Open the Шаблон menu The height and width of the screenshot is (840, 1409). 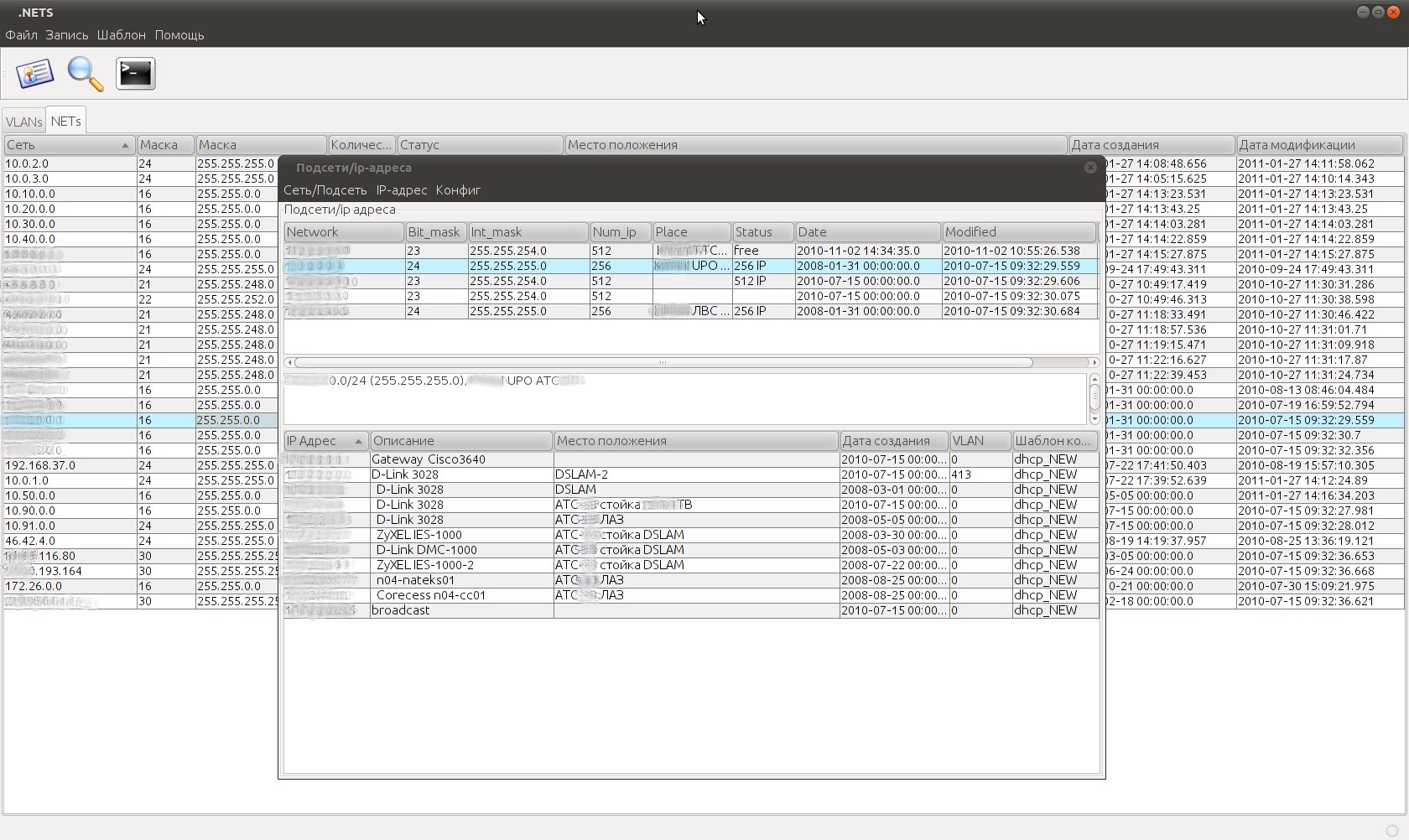(x=121, y=35)
